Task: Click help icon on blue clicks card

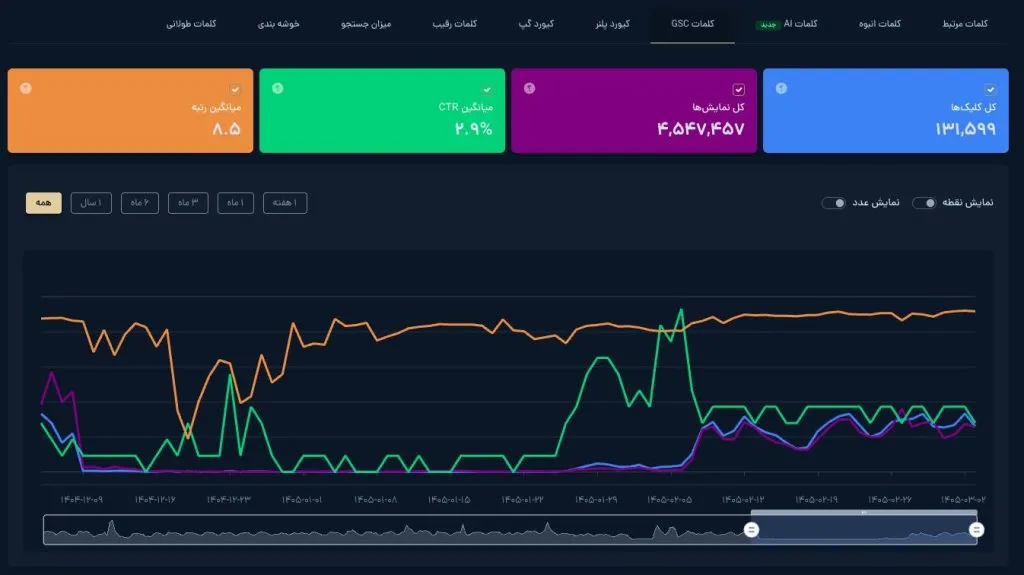Action: click(781, 88)
